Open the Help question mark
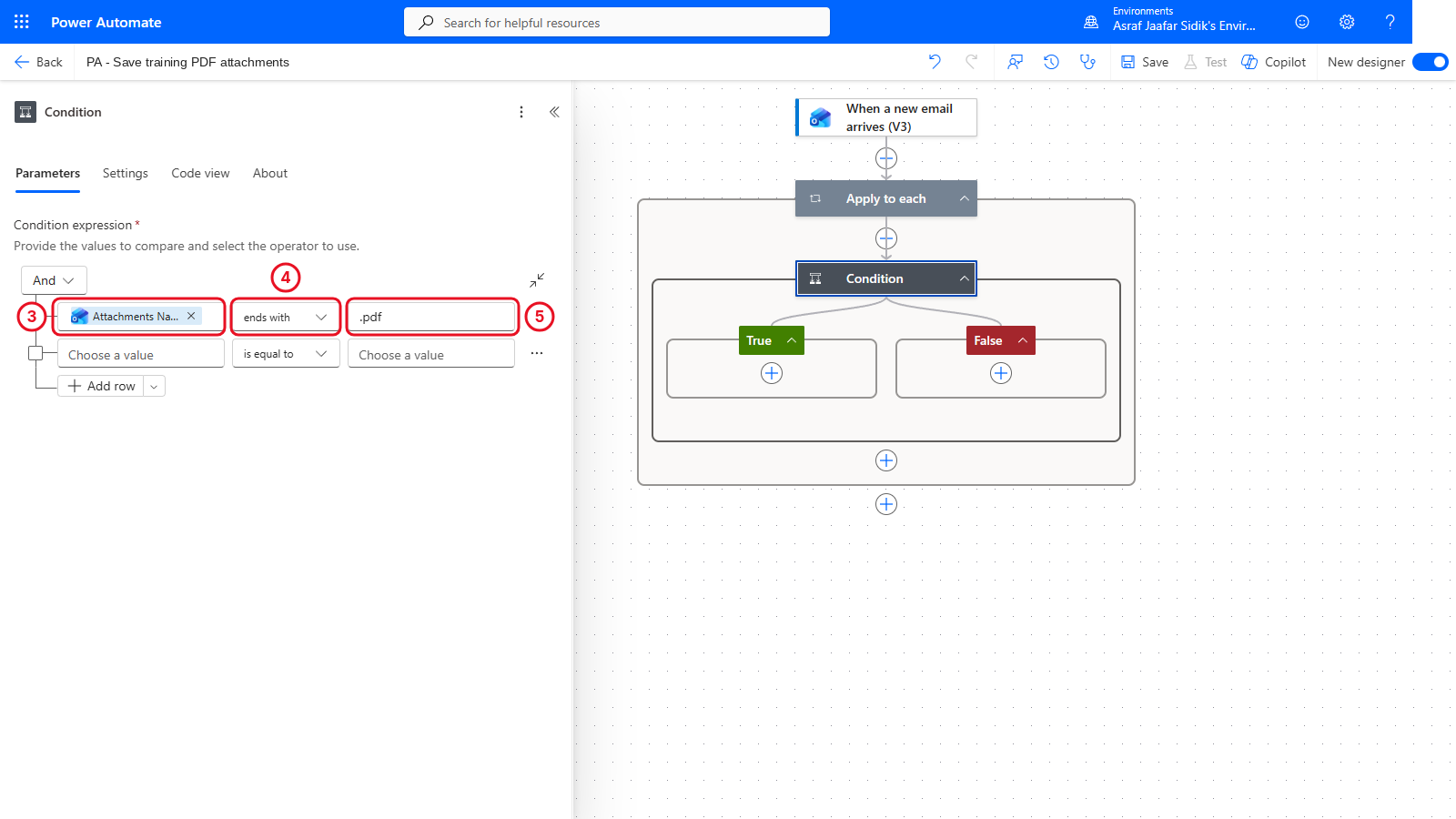This screenshot has width=1456, height=819. (x=1390, y=22)
